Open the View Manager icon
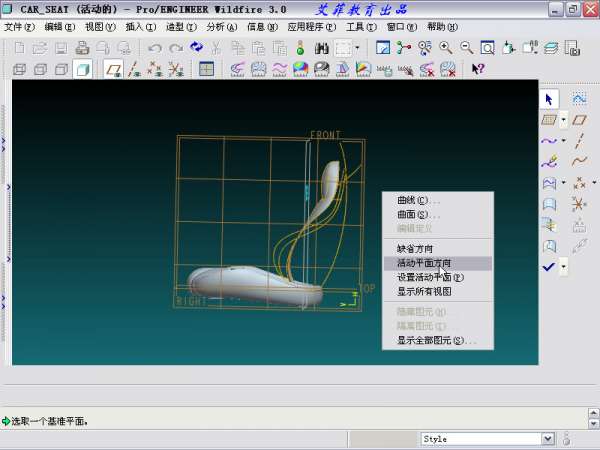The image size is (600, 450). click(572, 48)
